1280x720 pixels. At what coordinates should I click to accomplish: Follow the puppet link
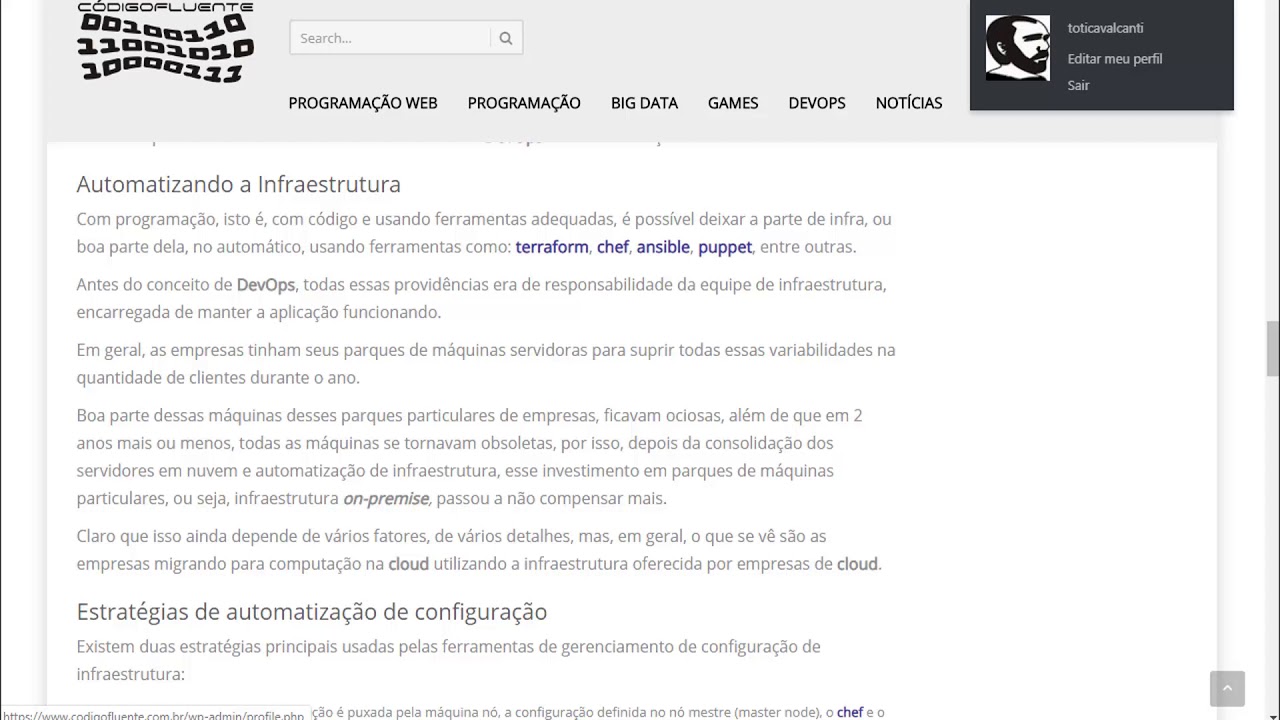tap(725, 247)
